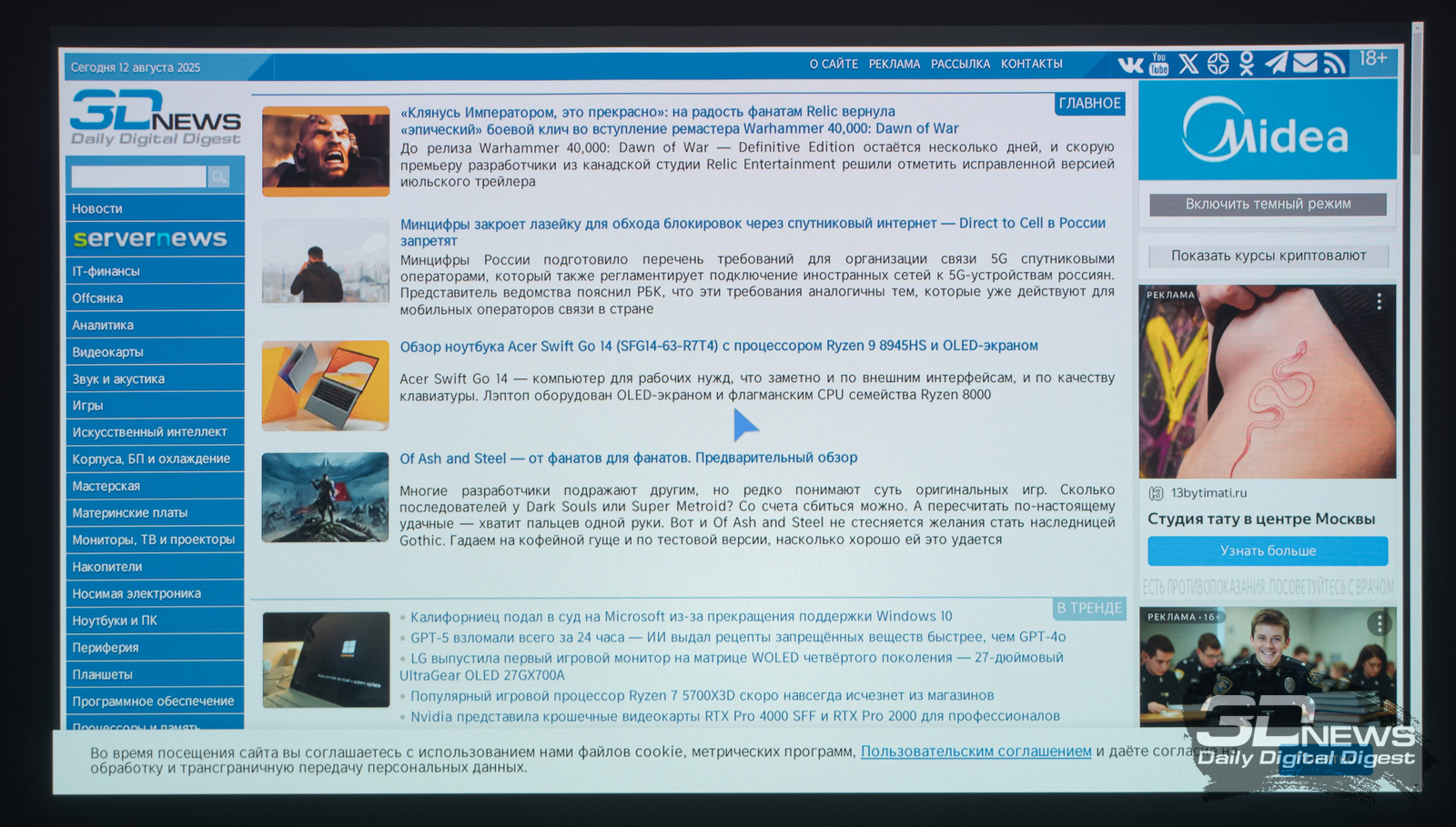Image resolution: width=1456 pixels, height=827 pixels.
Task: Open РЕКЛАМА in the top menu
Action: click(895, 65)
